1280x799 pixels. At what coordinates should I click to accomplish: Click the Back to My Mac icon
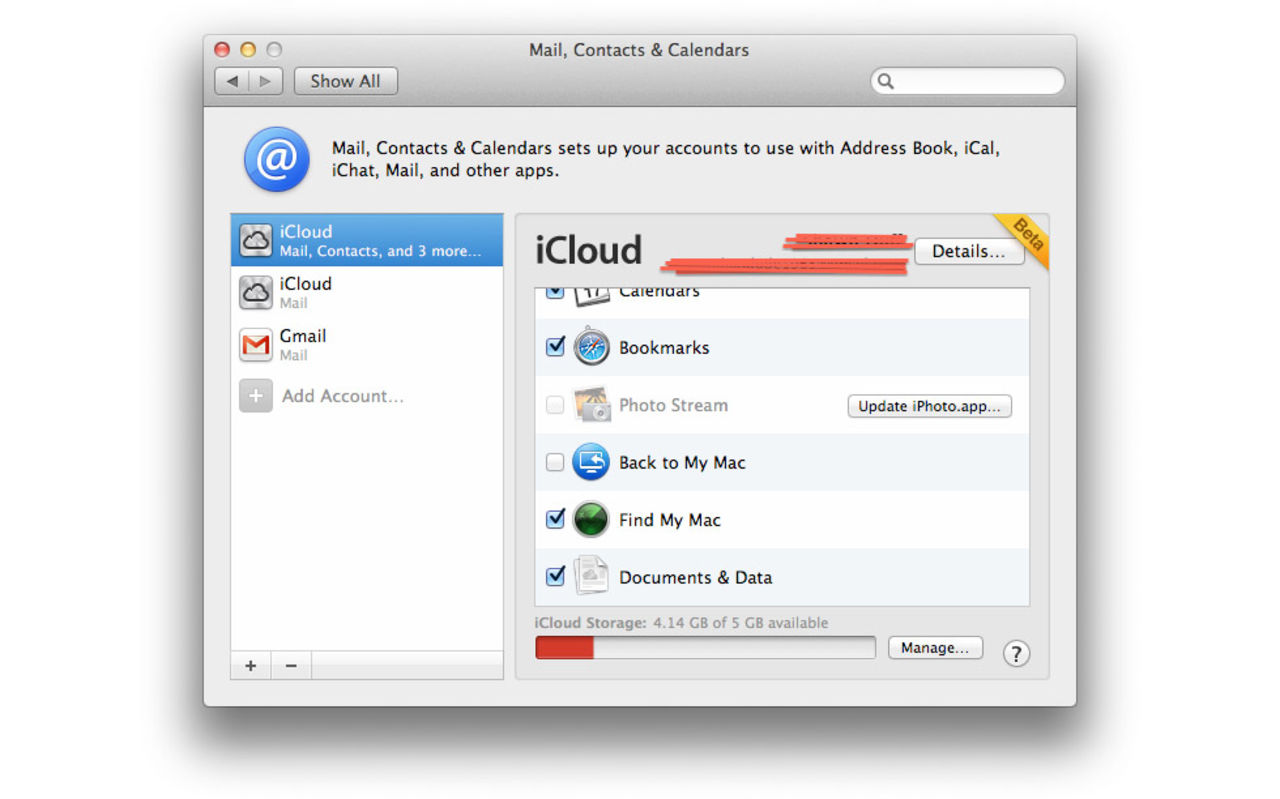[x=591, y=462]
